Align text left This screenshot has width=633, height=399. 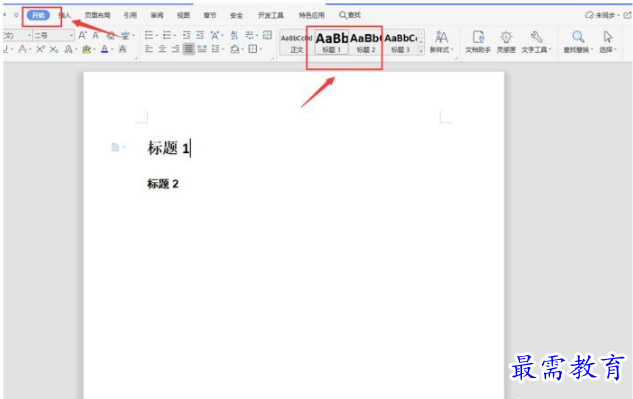pos(149,49)
